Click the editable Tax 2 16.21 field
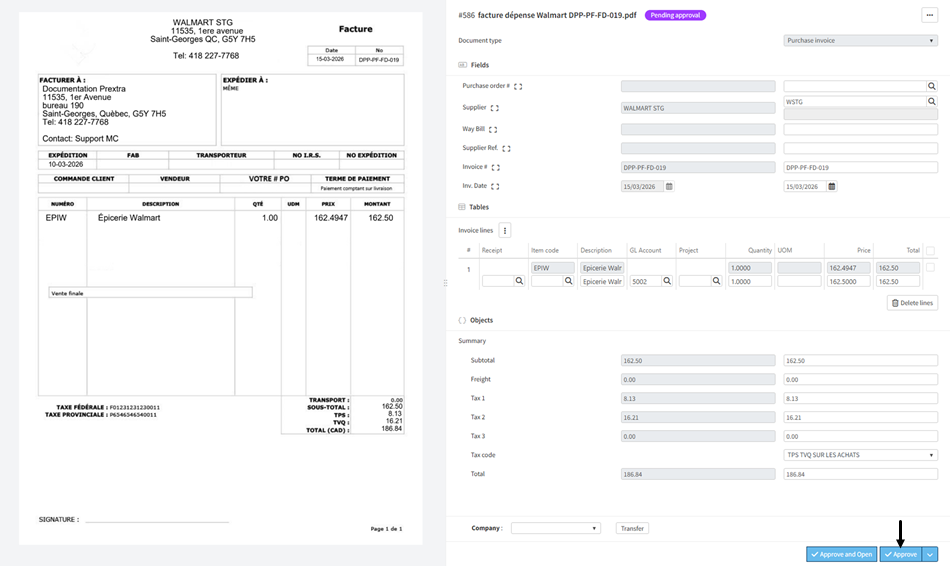The height and width of the screenshot is (566, 950). 860,417
